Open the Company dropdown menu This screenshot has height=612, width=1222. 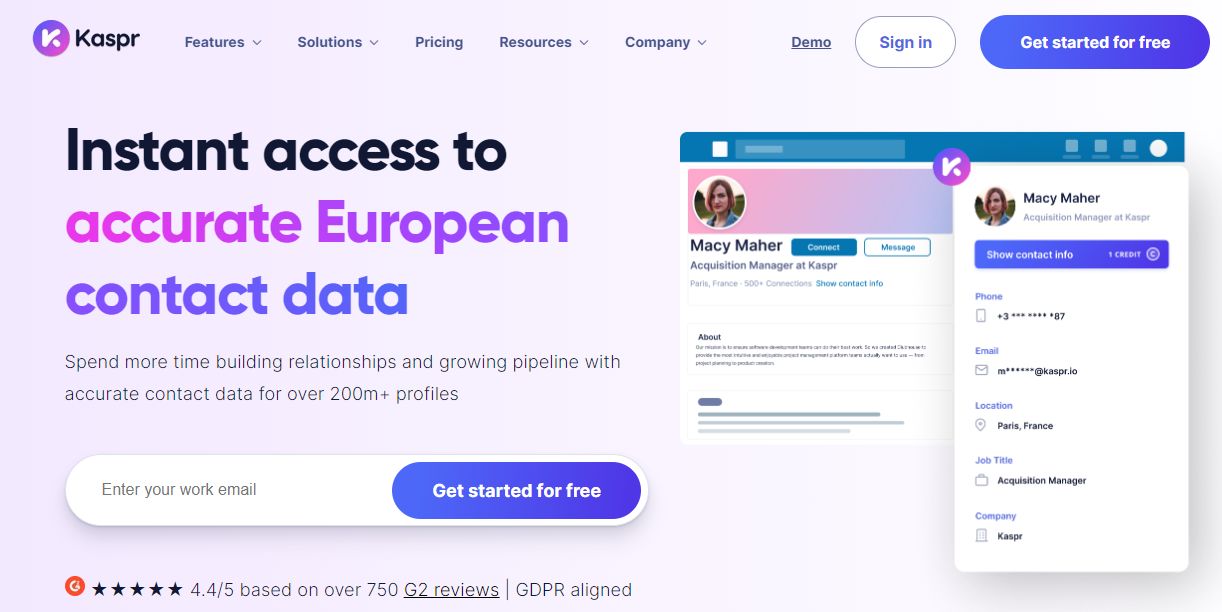[666, 42]
